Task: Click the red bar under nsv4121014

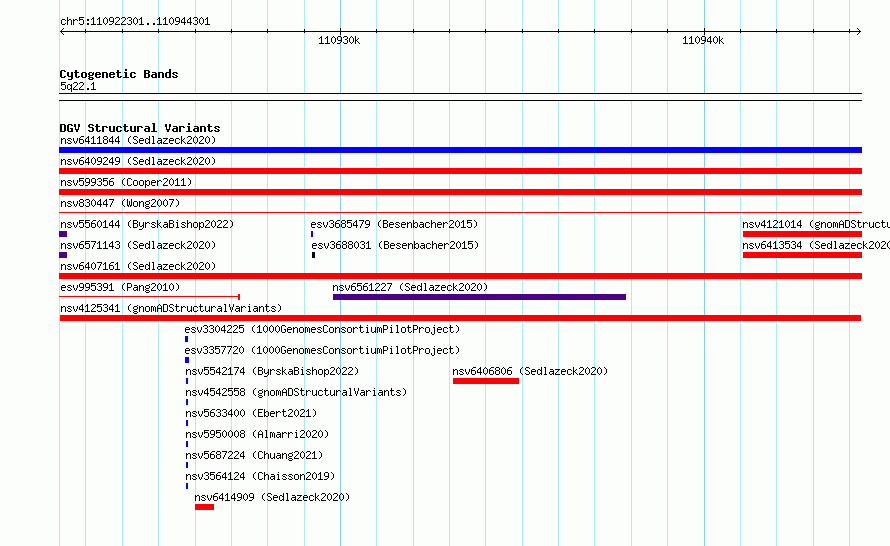Action: (802, 234)
